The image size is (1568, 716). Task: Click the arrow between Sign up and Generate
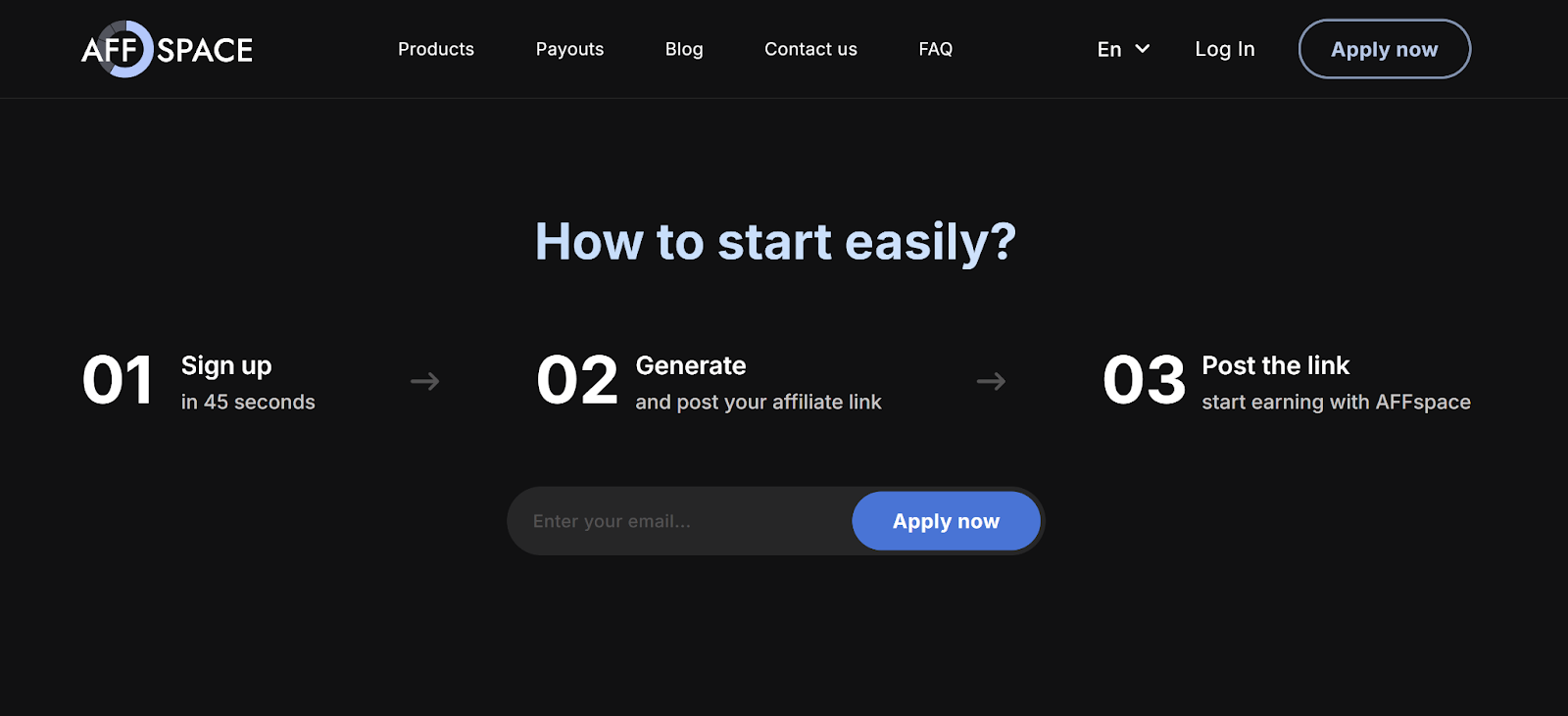(424, 381)
